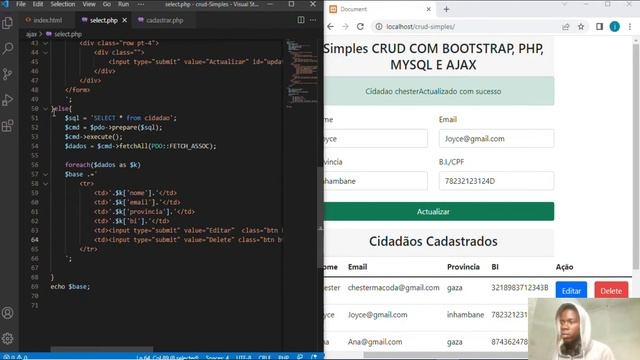
Task: Click the Provincia table column header
Action: [463, 267]
